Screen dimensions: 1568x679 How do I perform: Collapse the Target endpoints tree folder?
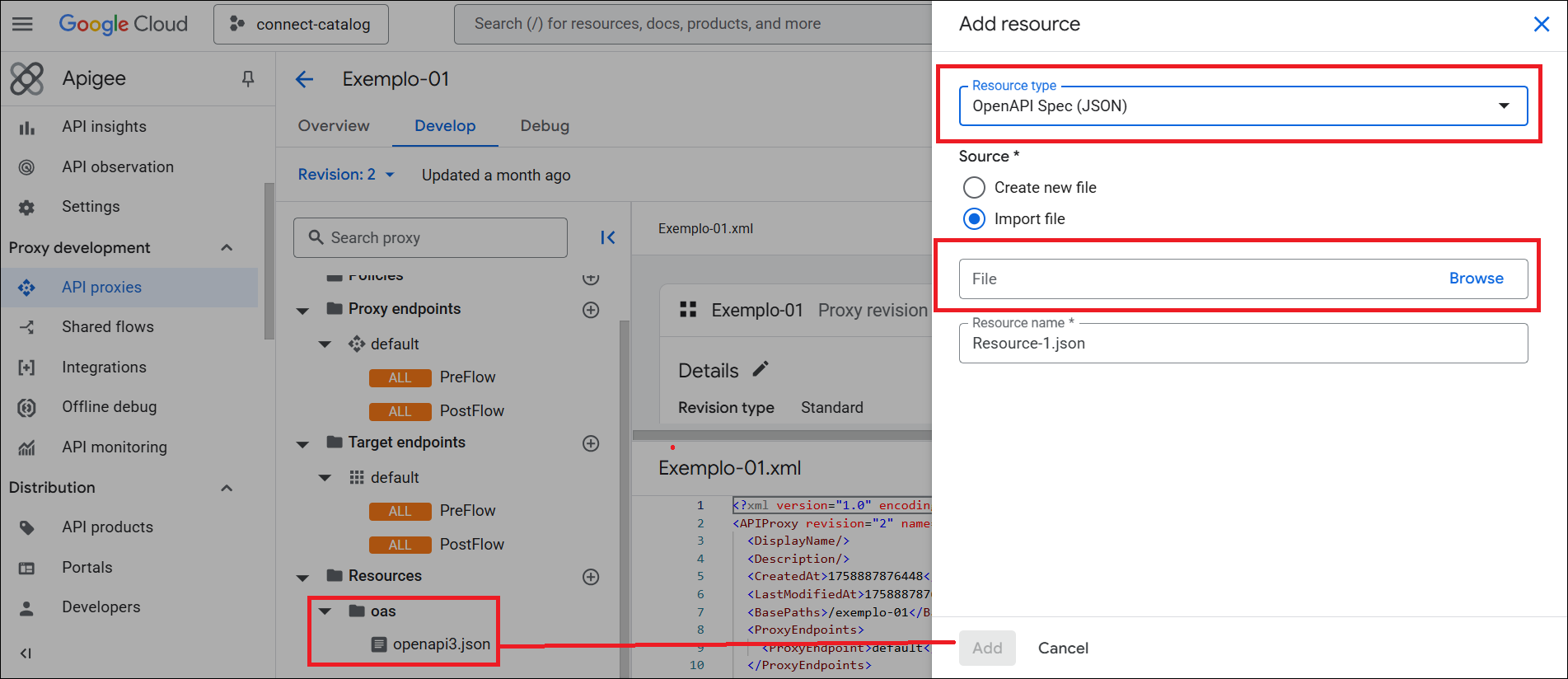tap(302, 444)
